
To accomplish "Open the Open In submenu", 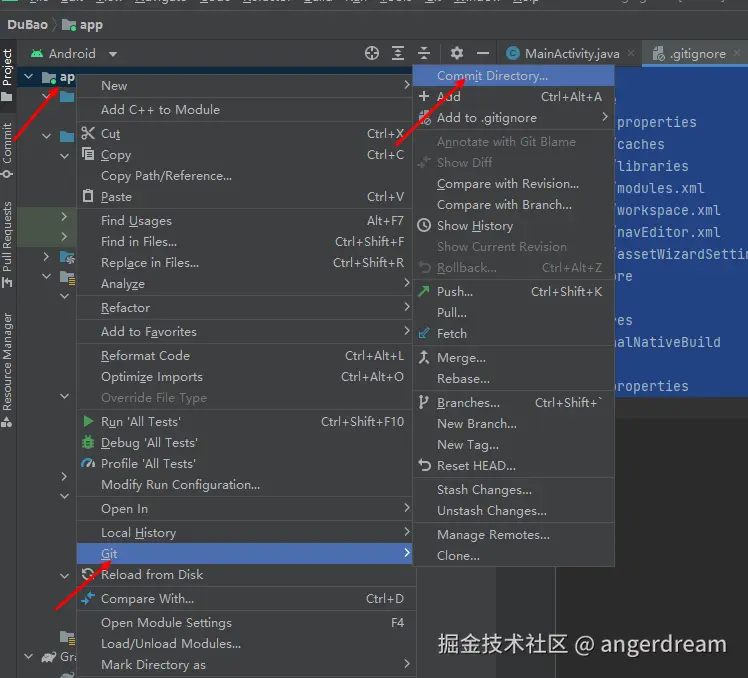I will (x=244, y=509).
